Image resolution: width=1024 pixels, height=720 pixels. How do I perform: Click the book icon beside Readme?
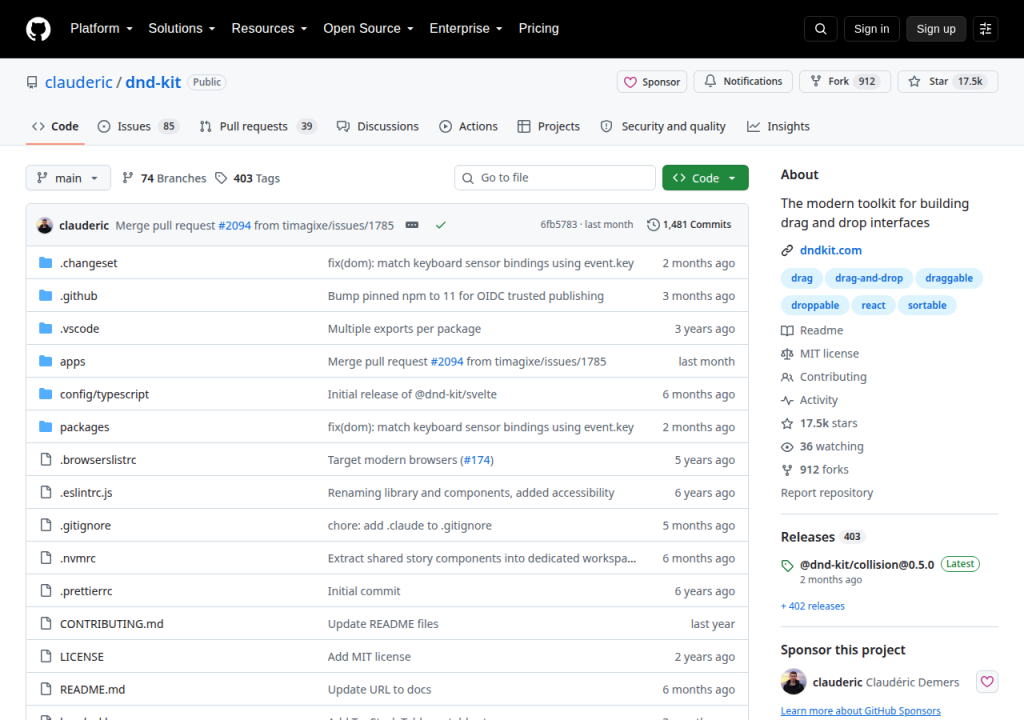pos(787,331)
